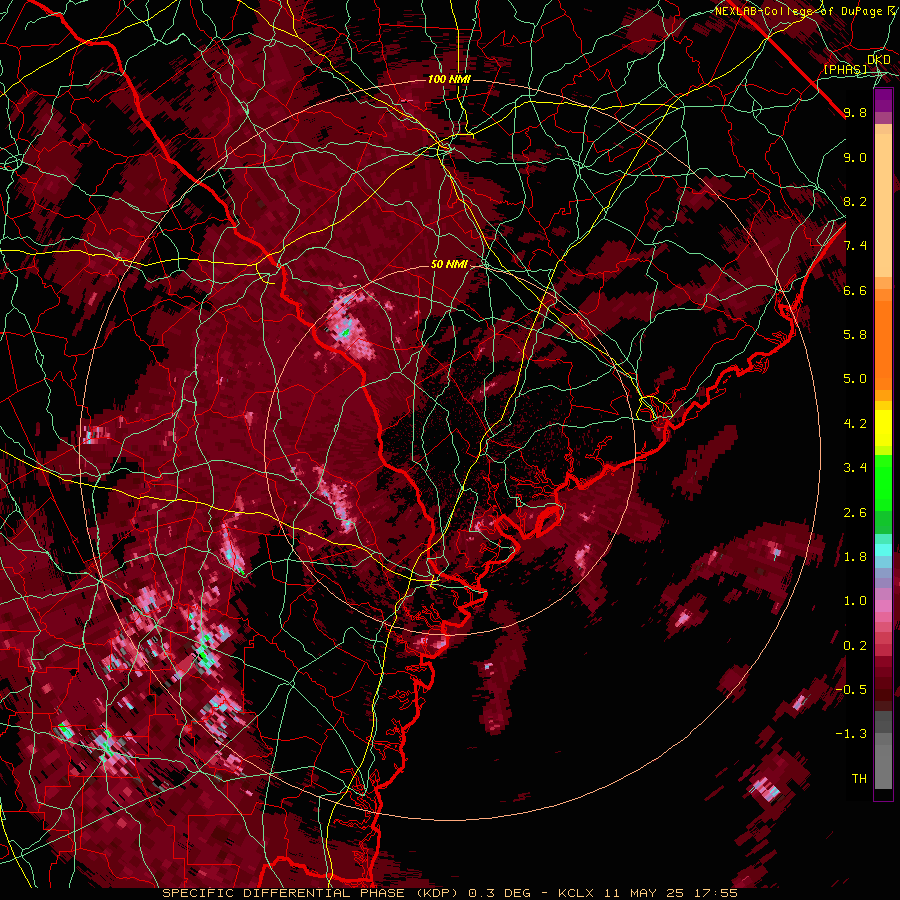Screen dimensions: 900x900
Task: Click the 8.2 value on the legend
Action: coord(855,201)
